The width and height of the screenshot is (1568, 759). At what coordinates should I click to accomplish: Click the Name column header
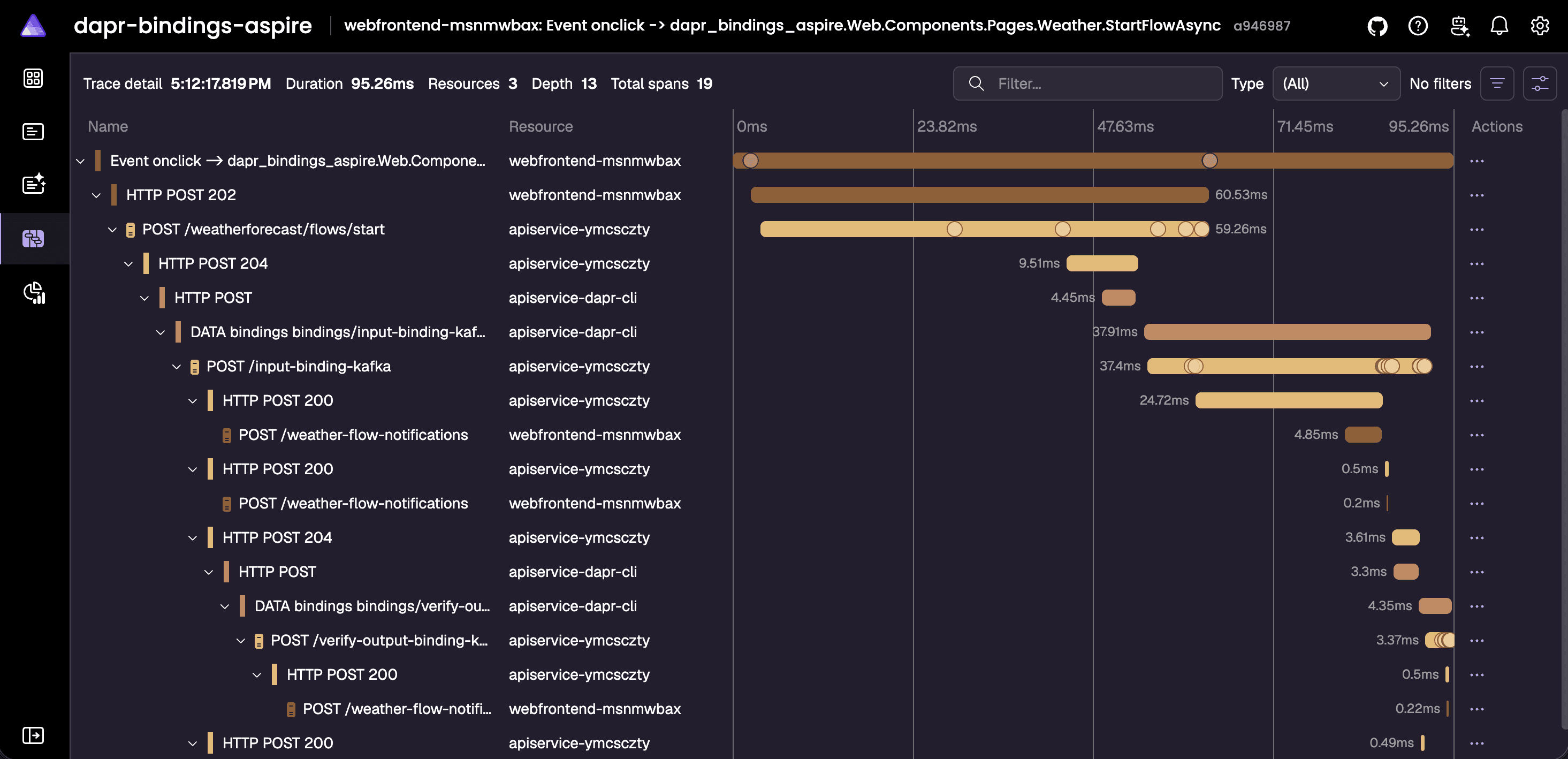point(108,127)
